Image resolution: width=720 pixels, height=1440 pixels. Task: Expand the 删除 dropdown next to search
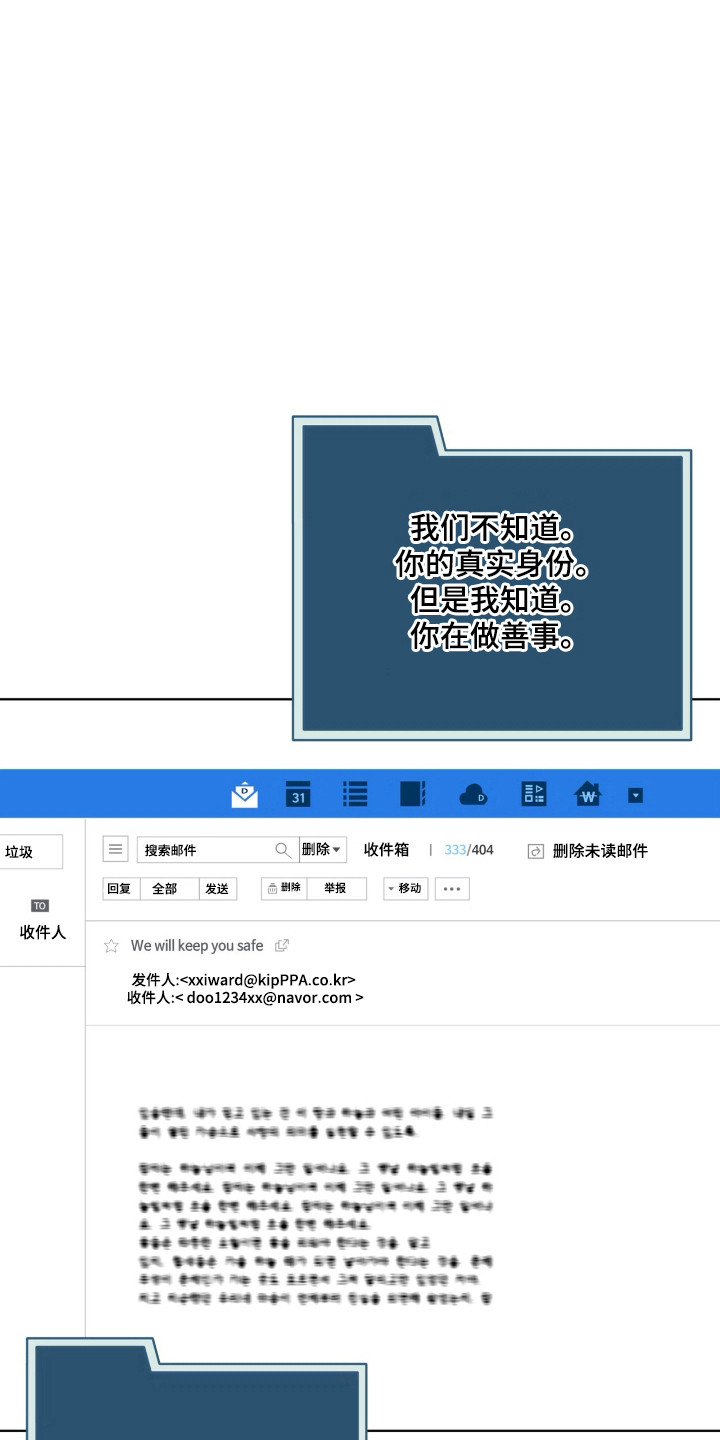pos(322,850)
